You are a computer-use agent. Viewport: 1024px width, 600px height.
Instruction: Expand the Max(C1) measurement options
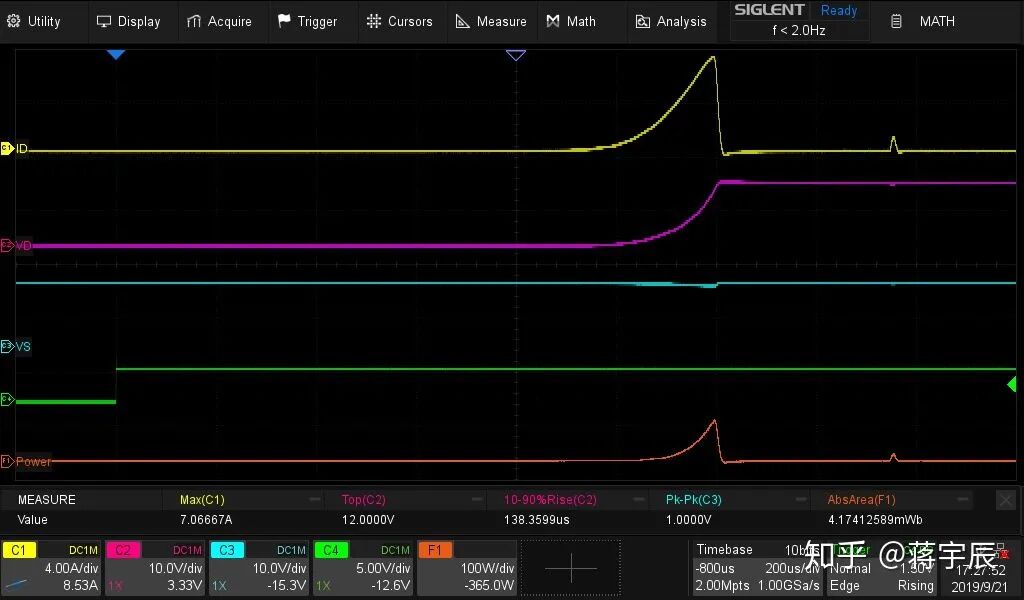tap(315, 499)
